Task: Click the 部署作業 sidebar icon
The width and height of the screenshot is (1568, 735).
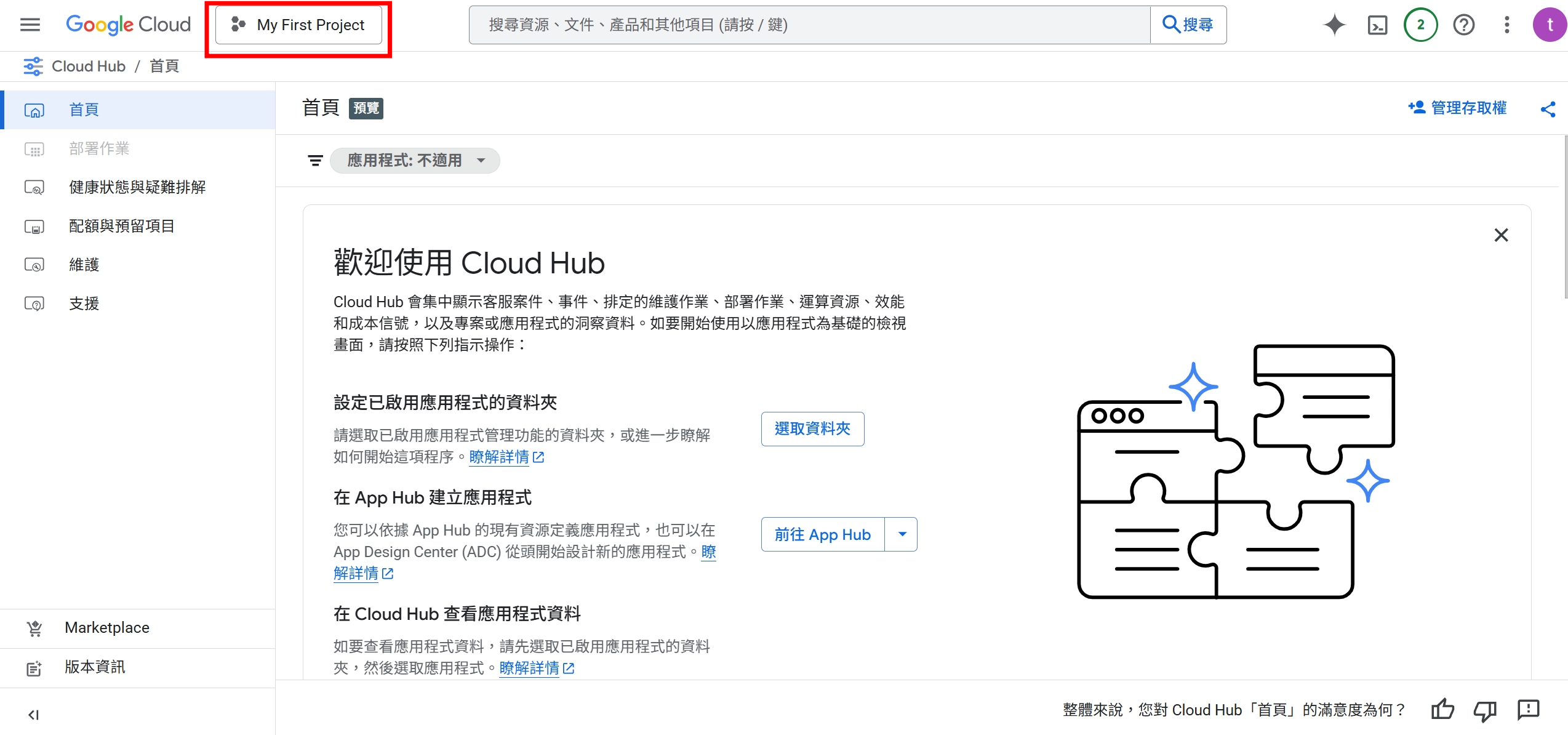Action: 34,149
